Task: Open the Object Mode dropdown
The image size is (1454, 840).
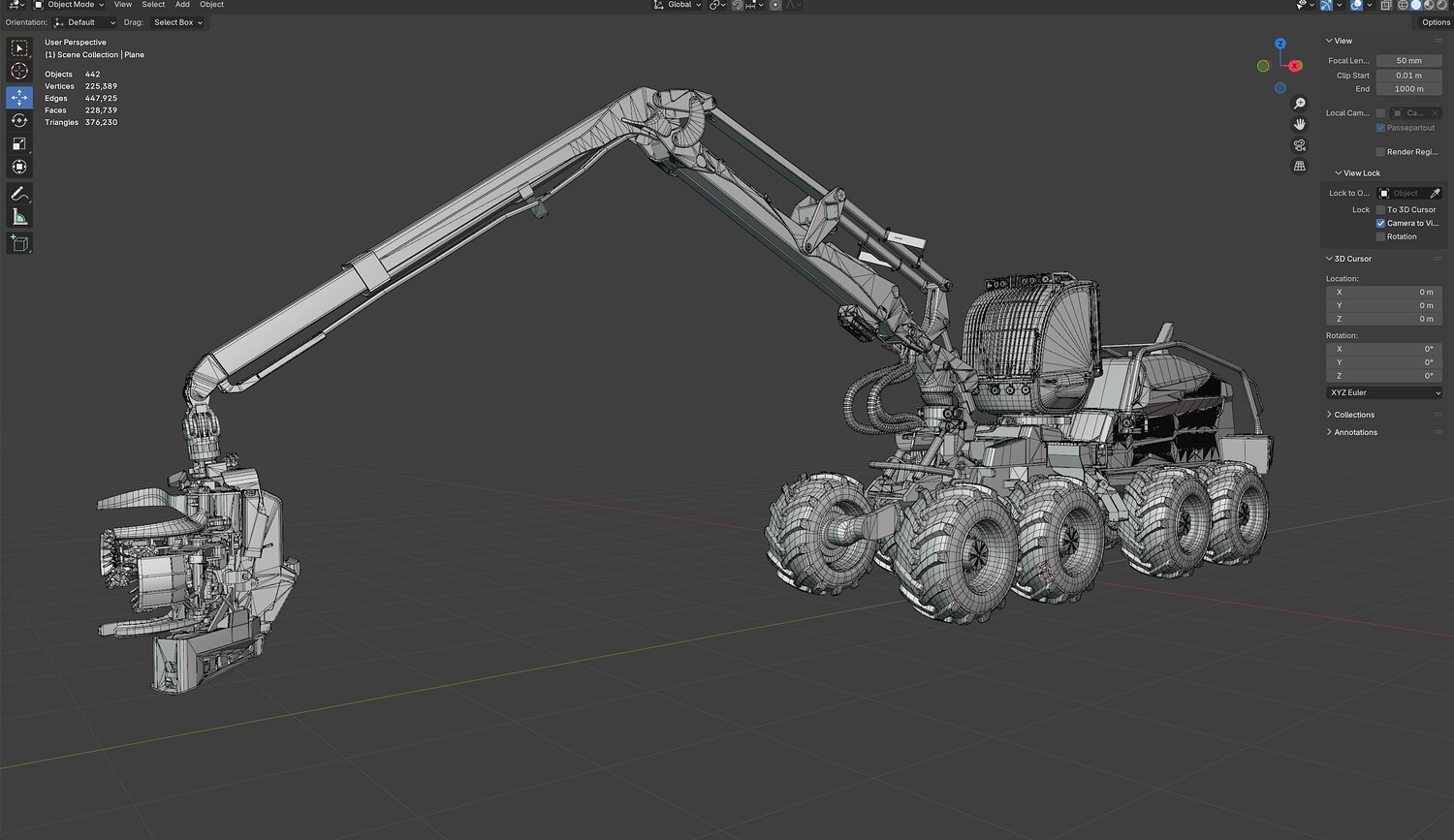Action: coord(69,5)
